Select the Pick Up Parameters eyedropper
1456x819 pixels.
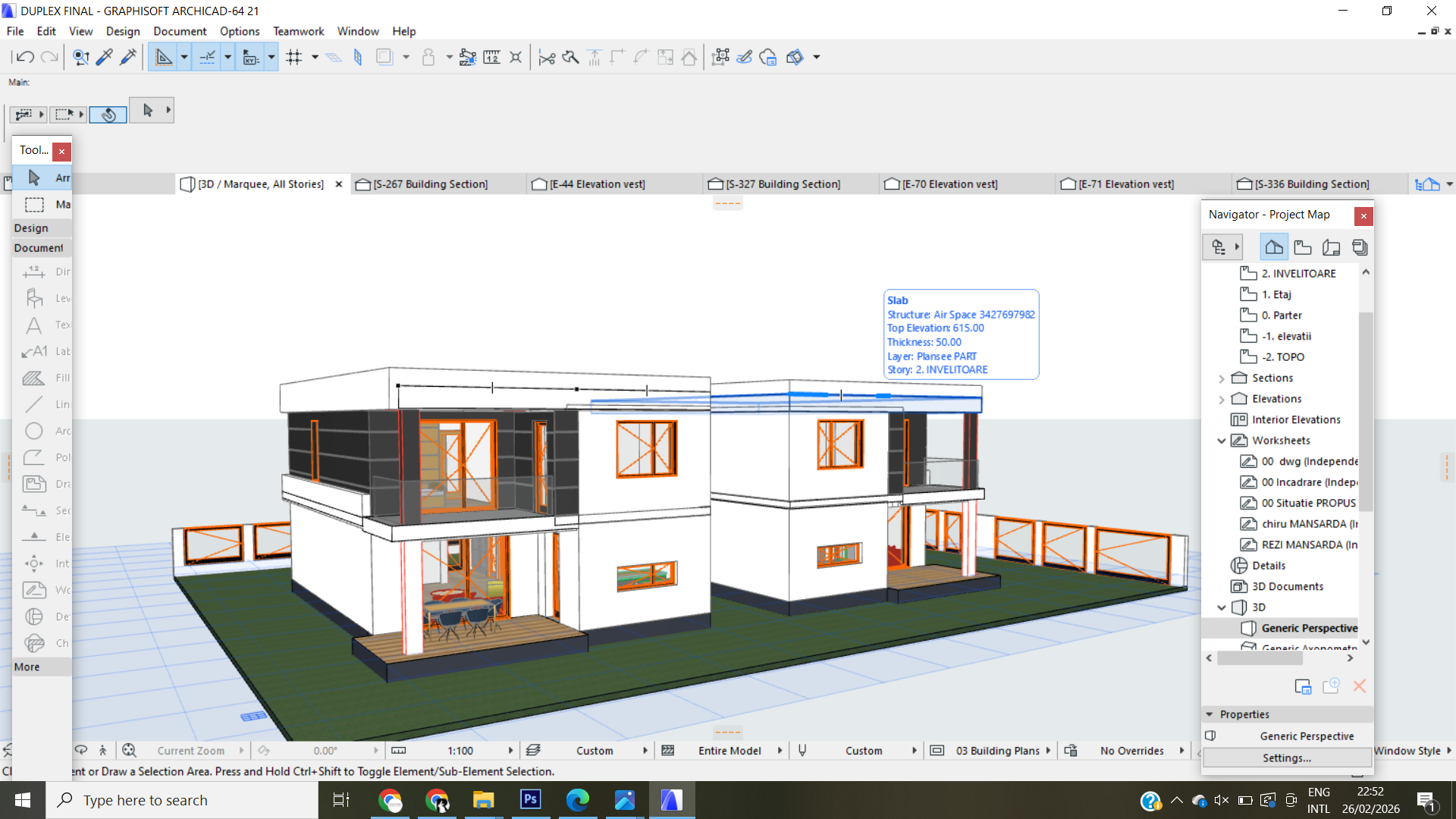105,57
